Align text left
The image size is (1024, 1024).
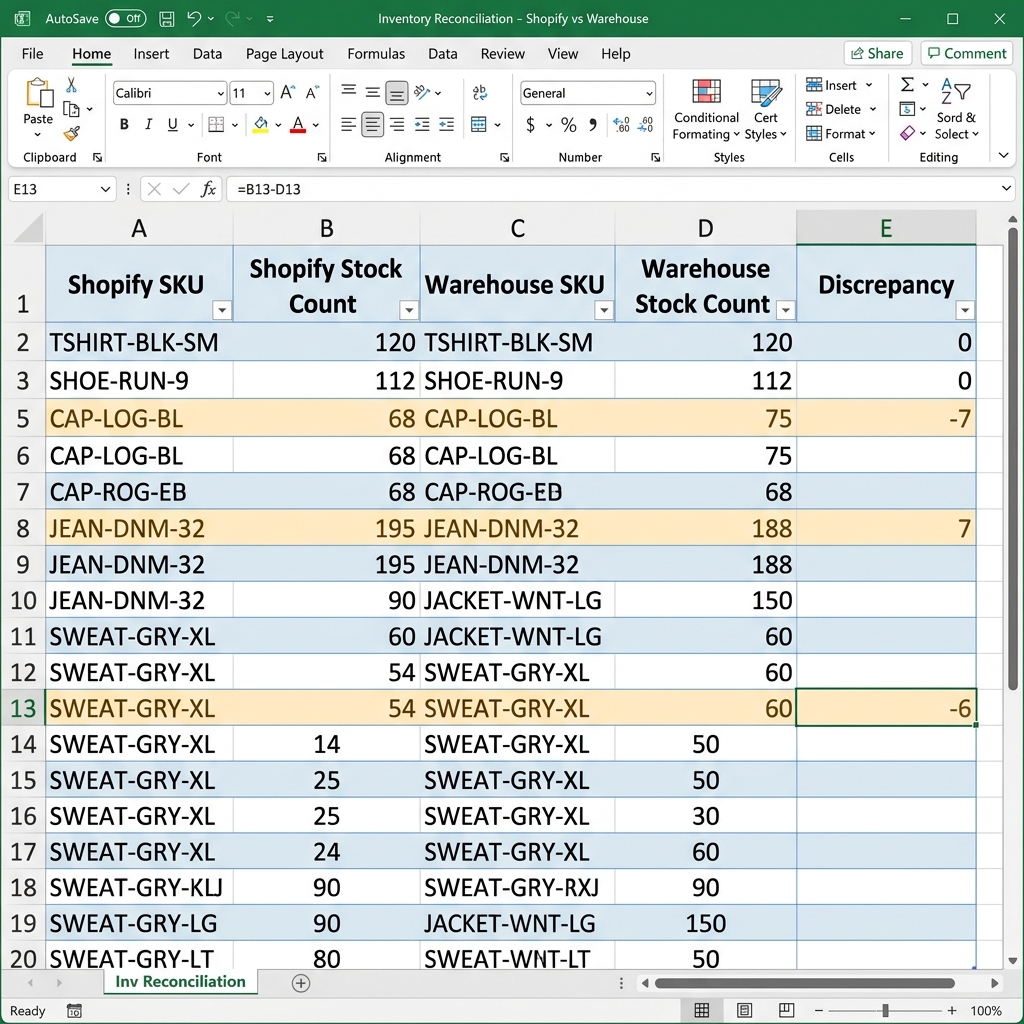point(349,124)
